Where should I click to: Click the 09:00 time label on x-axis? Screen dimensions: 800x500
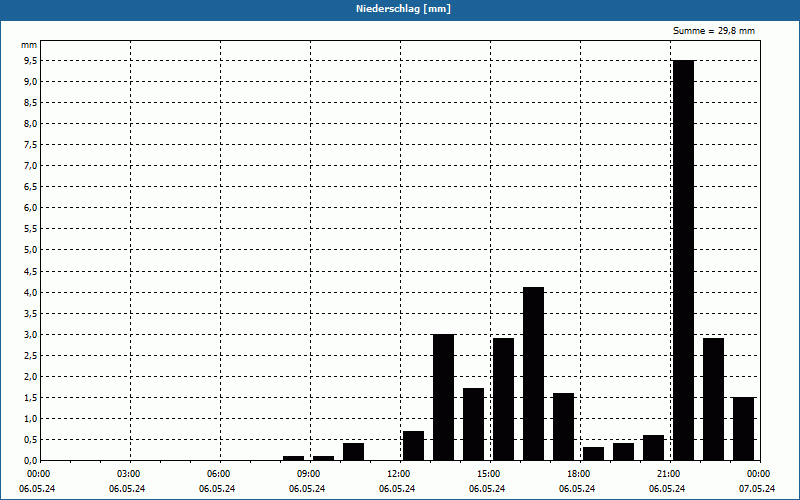click(308, 474)
